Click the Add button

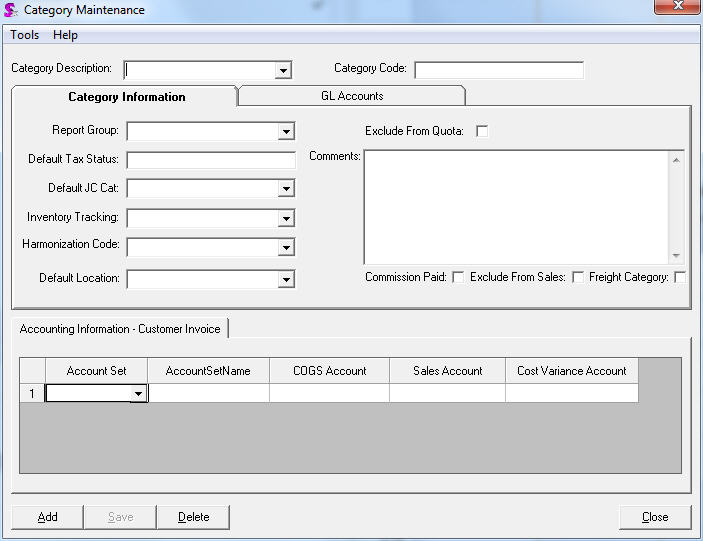(47, 517)
